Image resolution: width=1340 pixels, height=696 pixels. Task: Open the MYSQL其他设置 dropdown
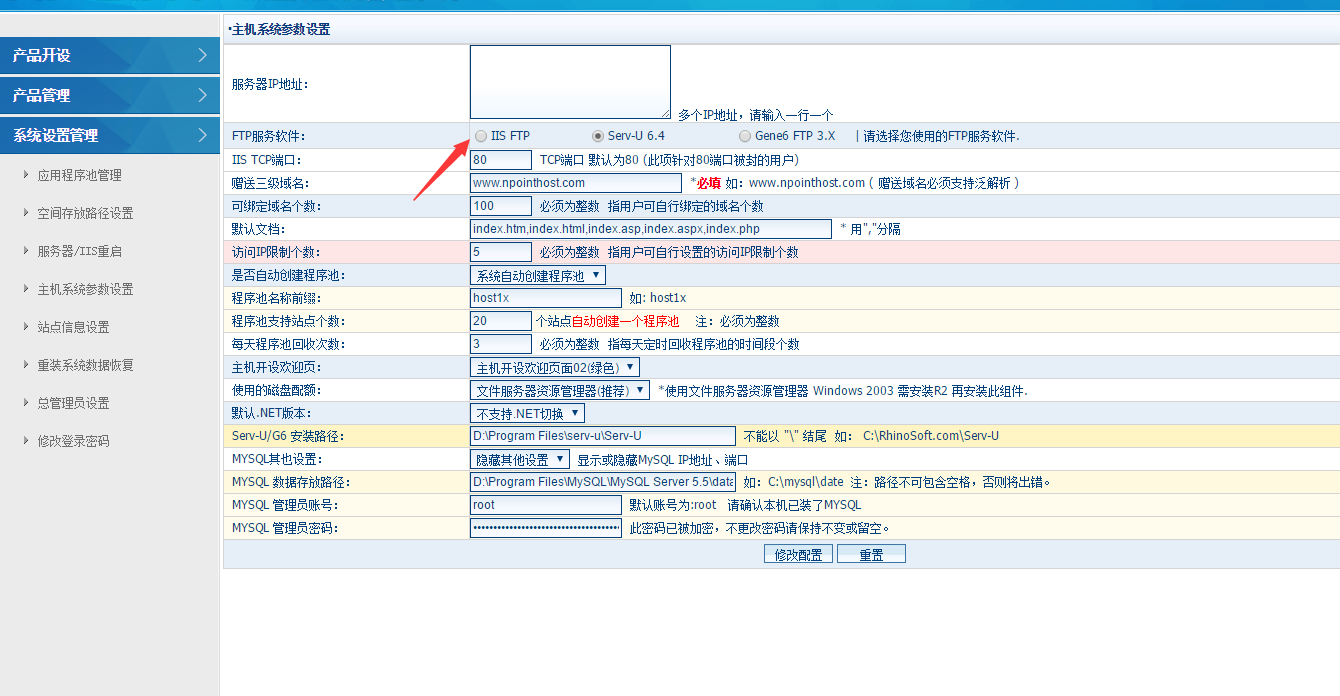click(x=520, y=459)
